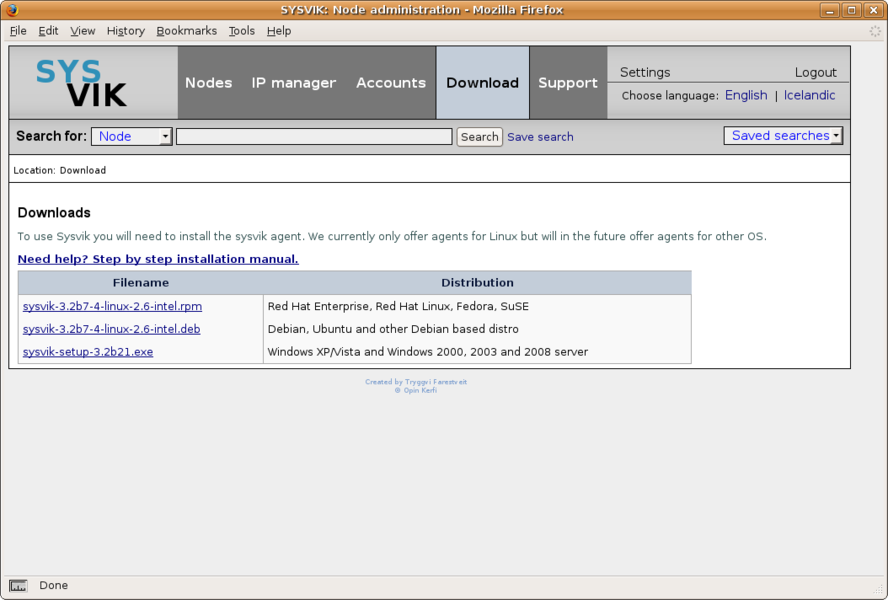Click the search text field
The width and height of the screenshot is (888, 600).
coord(314,137)
